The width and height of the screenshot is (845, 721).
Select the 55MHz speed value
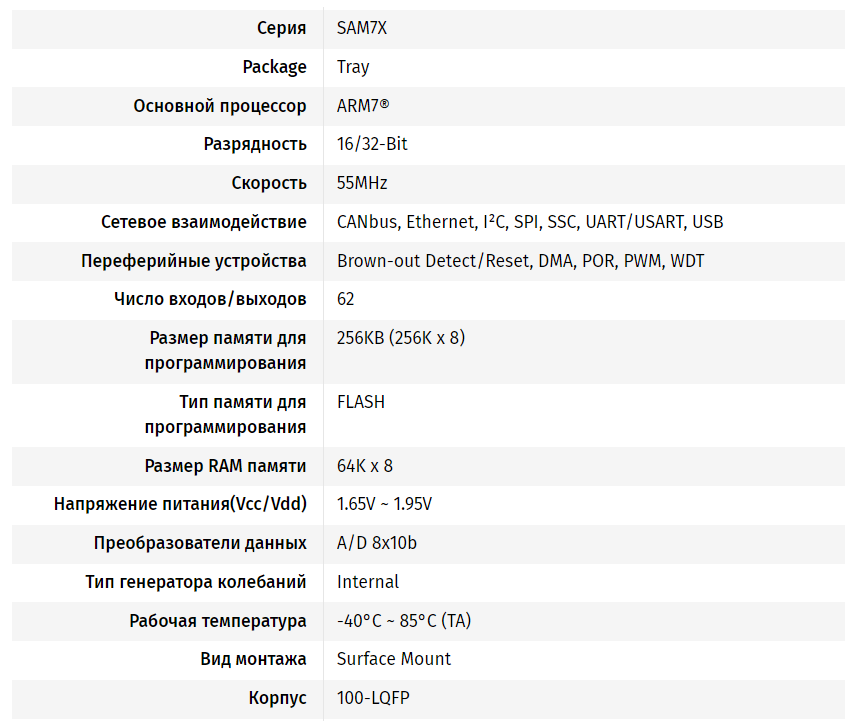click(362, 183)
